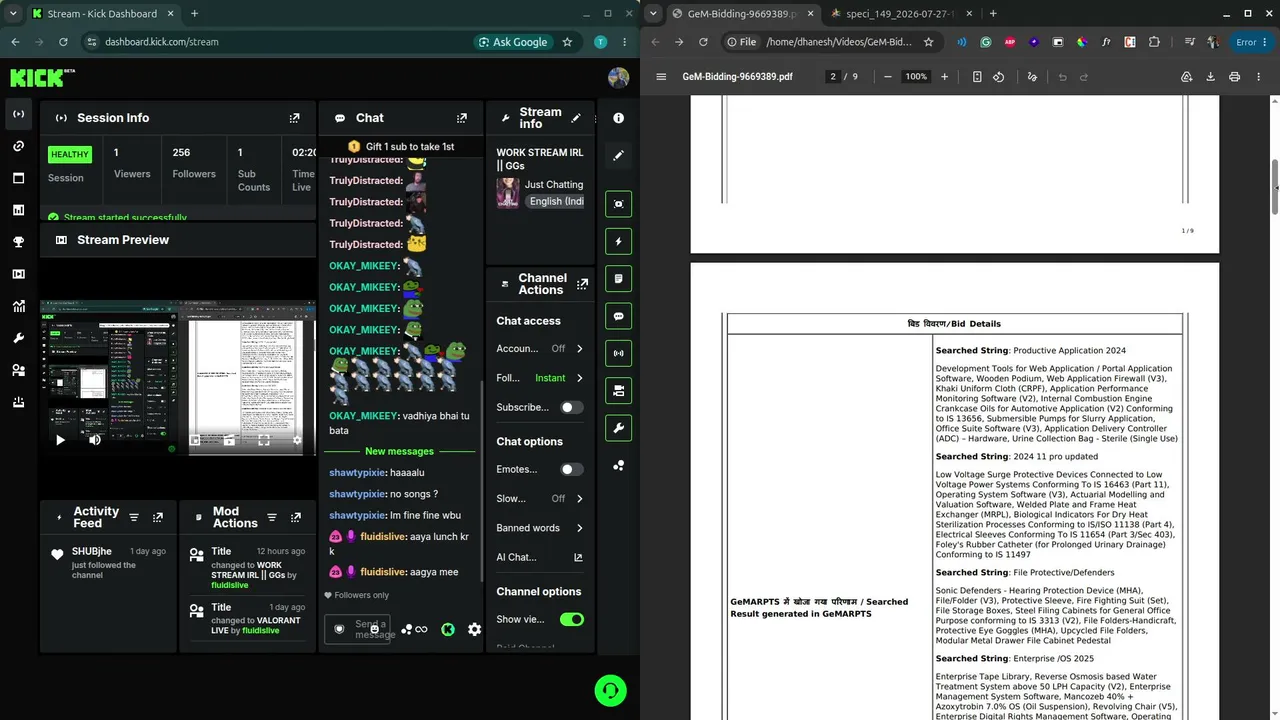Image resolution: width=1280 pixels, height=720 pixels.
Task: Print the PDF document
Action: [1234, 77]
